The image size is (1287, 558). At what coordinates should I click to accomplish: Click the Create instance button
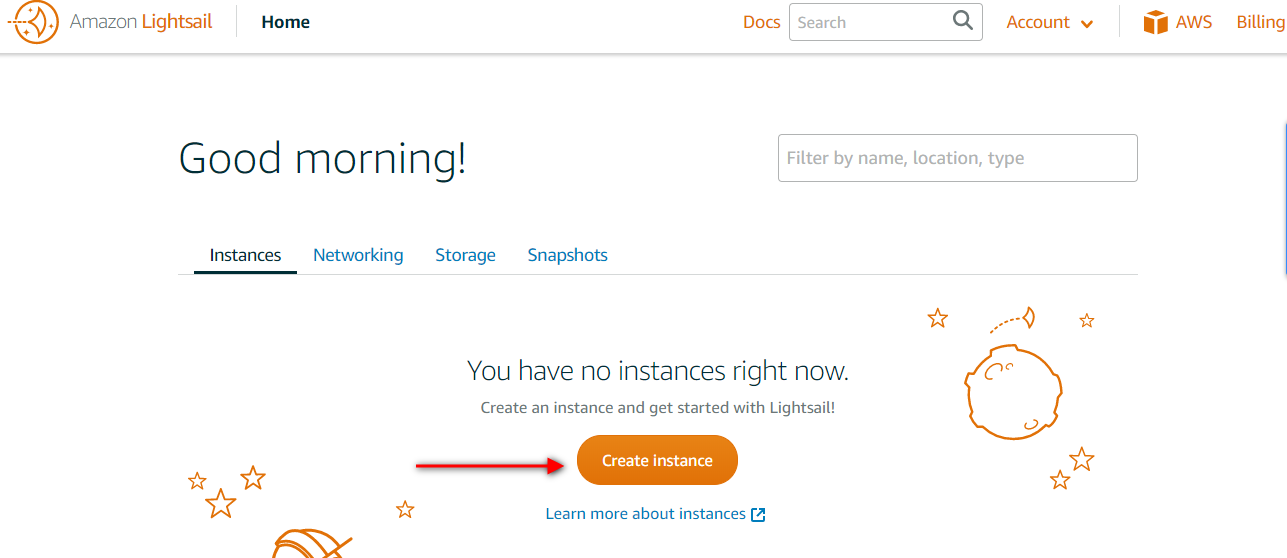(x=657, y=461)
